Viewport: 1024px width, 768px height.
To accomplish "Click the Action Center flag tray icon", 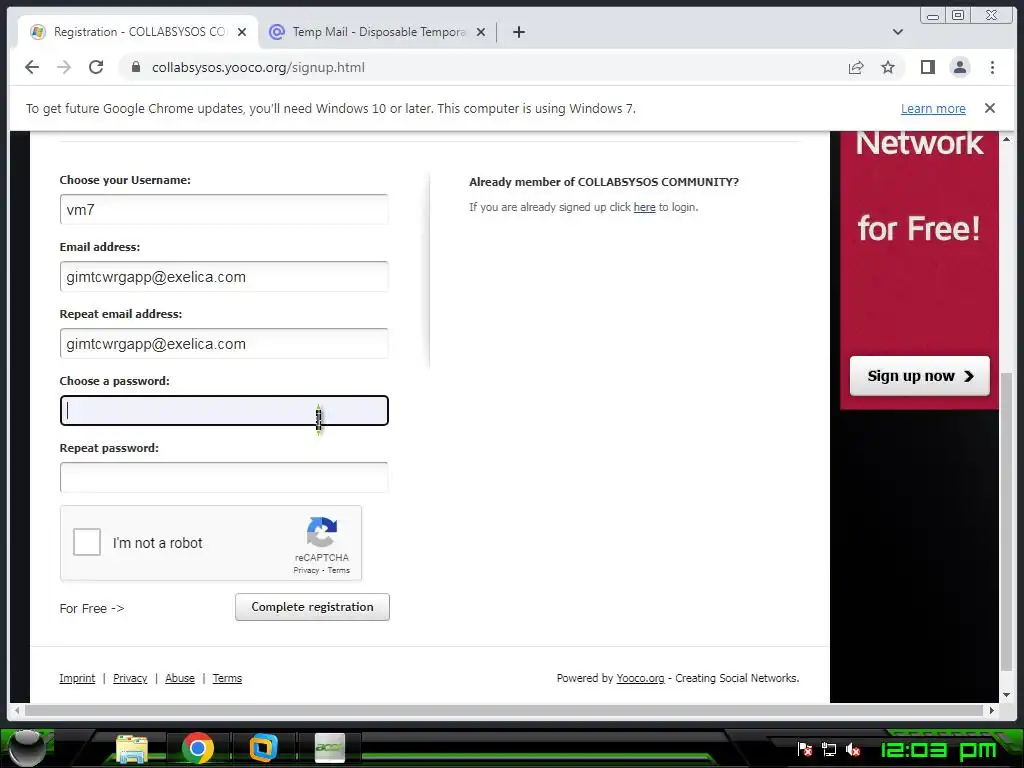I will pos(805,749).
